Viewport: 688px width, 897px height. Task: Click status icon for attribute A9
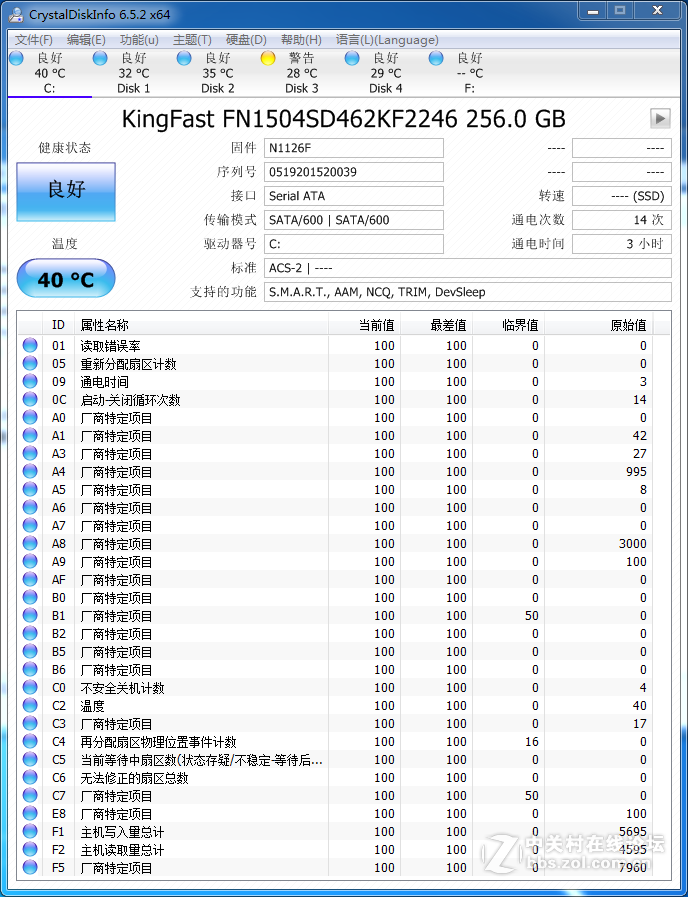click(x=30, y=561)
